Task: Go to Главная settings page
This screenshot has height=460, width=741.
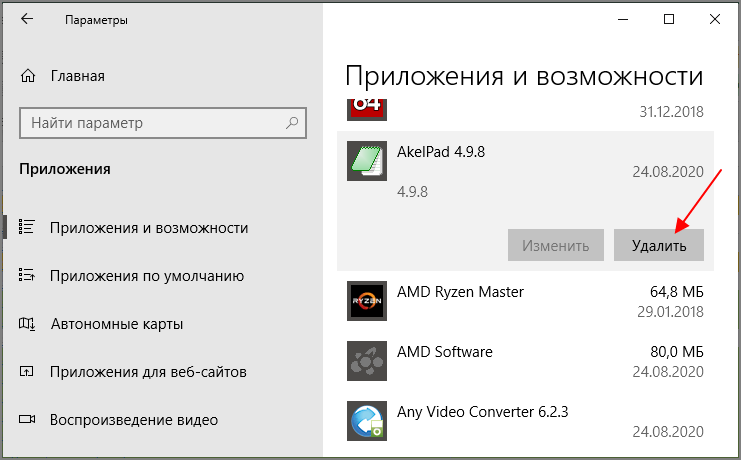Action: 78,76
